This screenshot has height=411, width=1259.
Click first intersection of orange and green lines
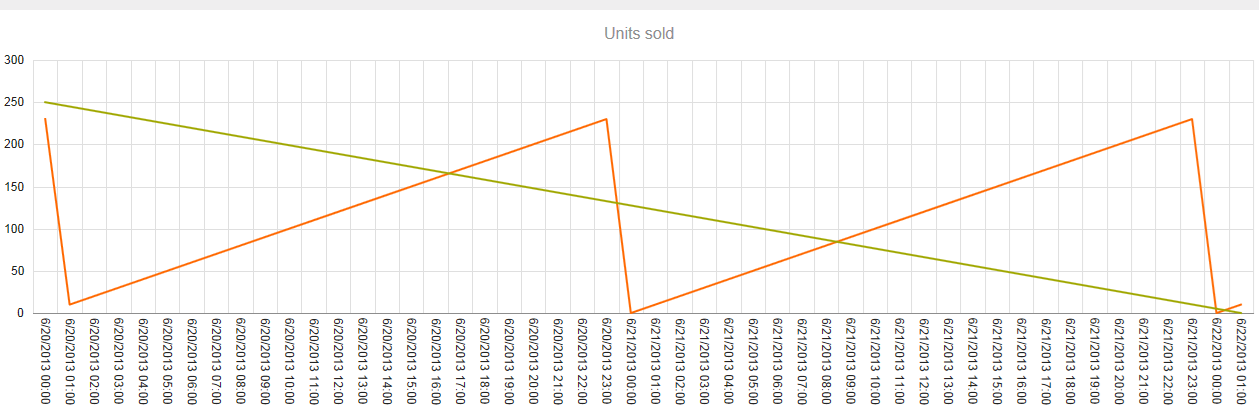(x=449, y=174)
